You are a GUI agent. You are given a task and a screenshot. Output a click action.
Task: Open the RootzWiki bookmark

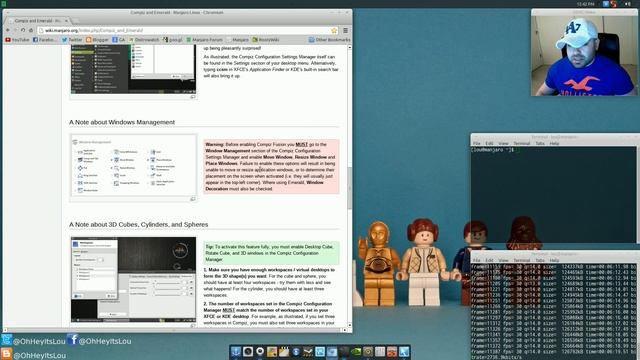point(266,40)
